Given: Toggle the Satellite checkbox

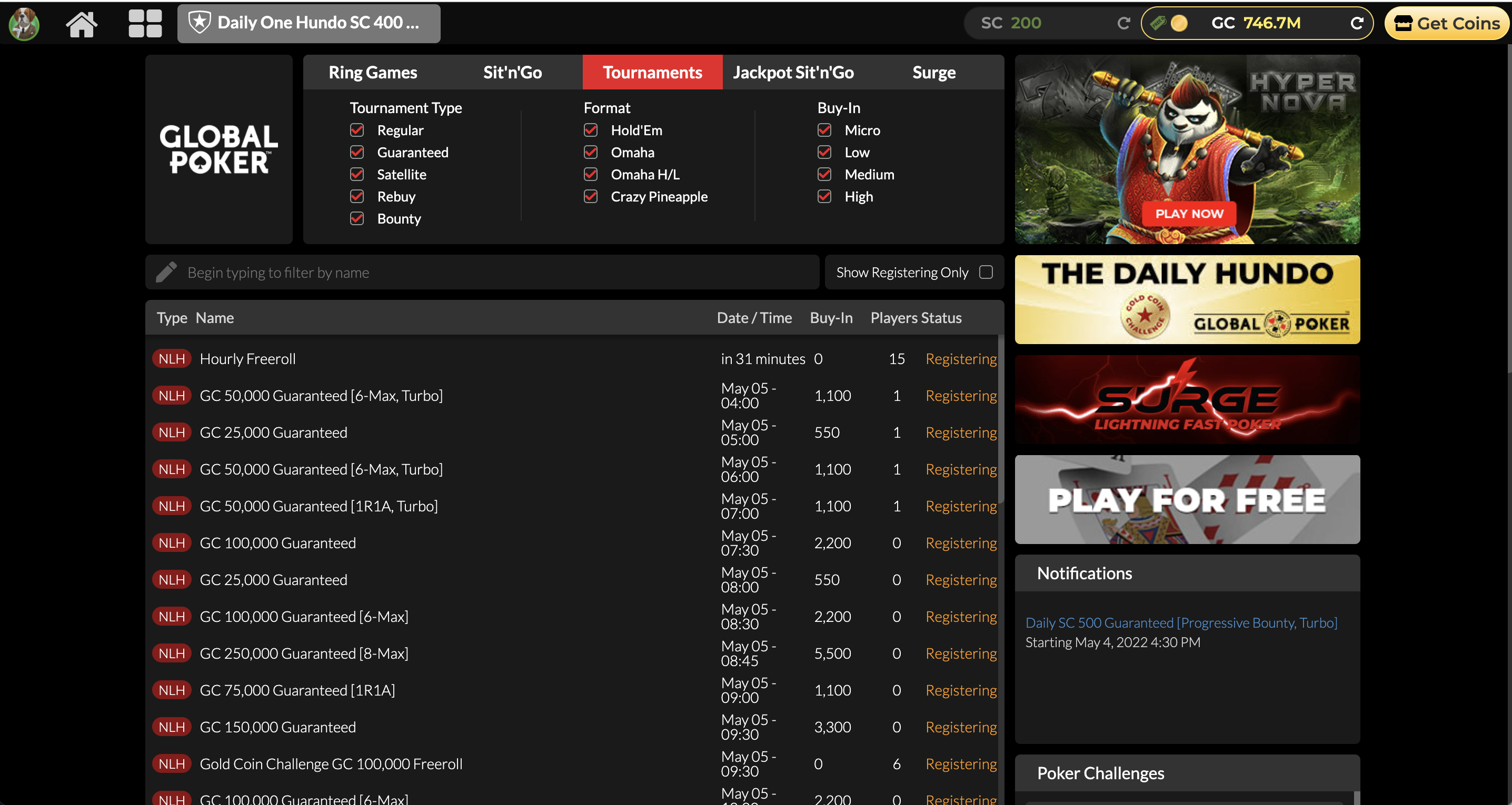Looking at the screenshot, I should click(x=357, y=174).
